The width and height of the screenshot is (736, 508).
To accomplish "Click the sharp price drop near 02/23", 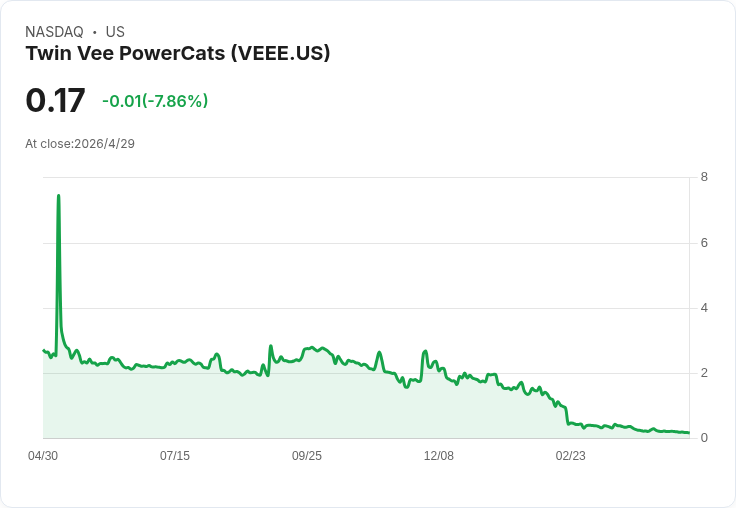I will [567, 415].
